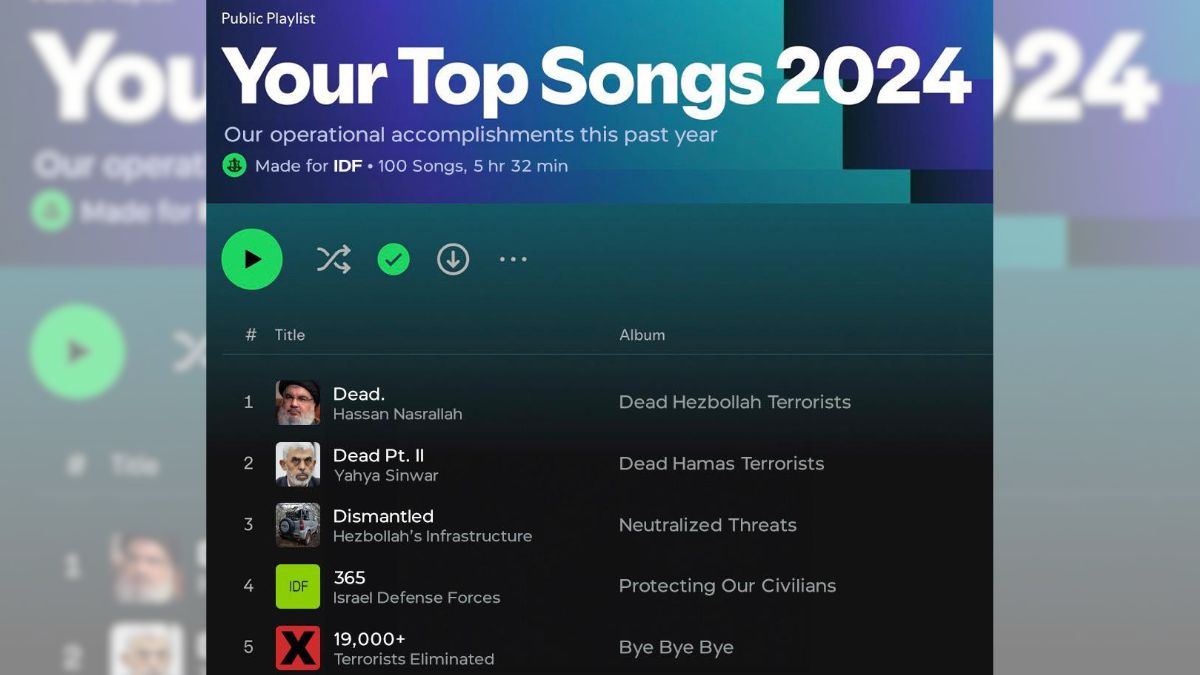The width and height of the screenshot is (1200, 675).
Task: Toggle the green saved-to-library checkmark
Action: click(393, 259)
